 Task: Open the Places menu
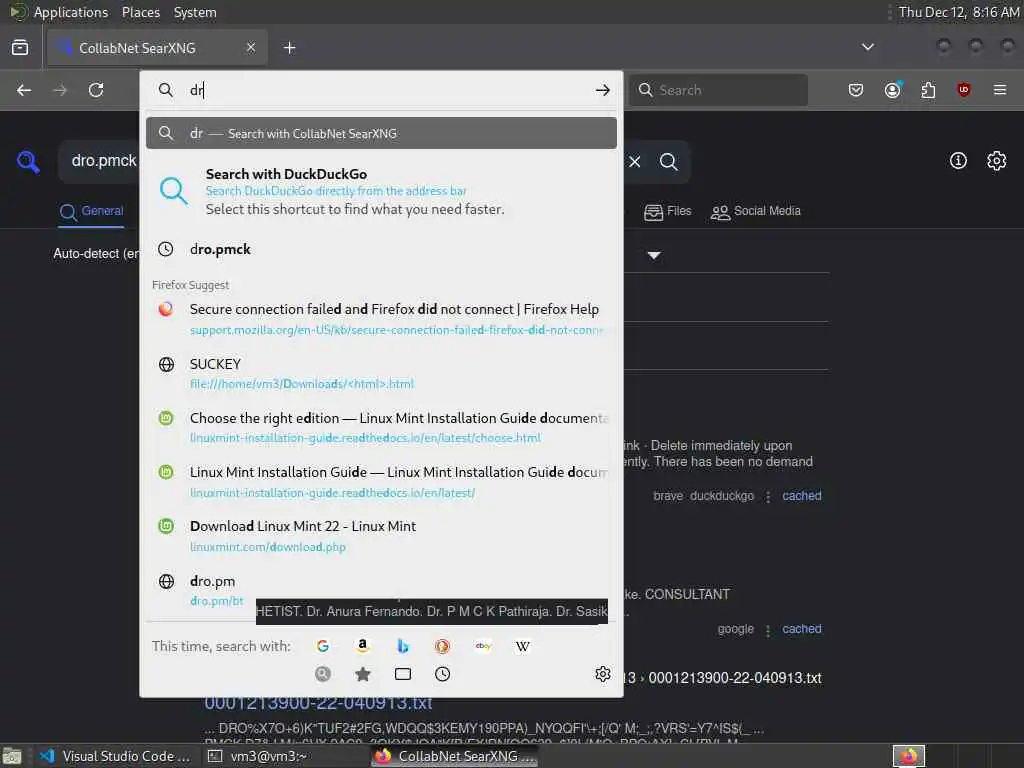(140, 12)
